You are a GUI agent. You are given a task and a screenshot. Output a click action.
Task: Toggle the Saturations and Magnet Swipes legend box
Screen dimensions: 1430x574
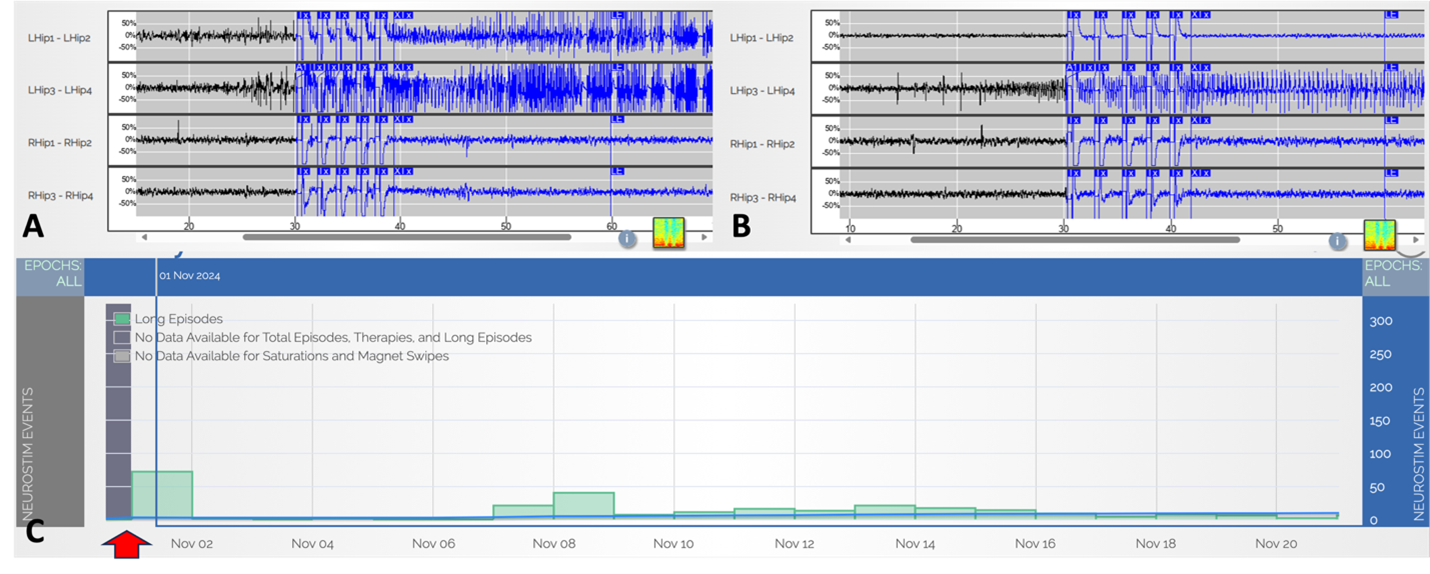(121, 356)
